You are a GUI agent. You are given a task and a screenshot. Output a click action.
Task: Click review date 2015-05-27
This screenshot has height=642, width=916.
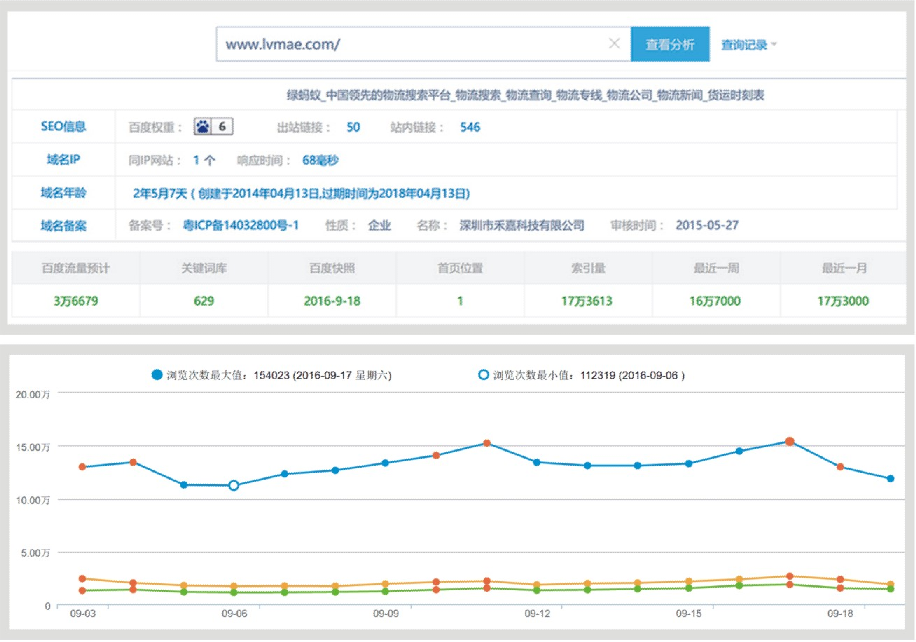(707, 225)
